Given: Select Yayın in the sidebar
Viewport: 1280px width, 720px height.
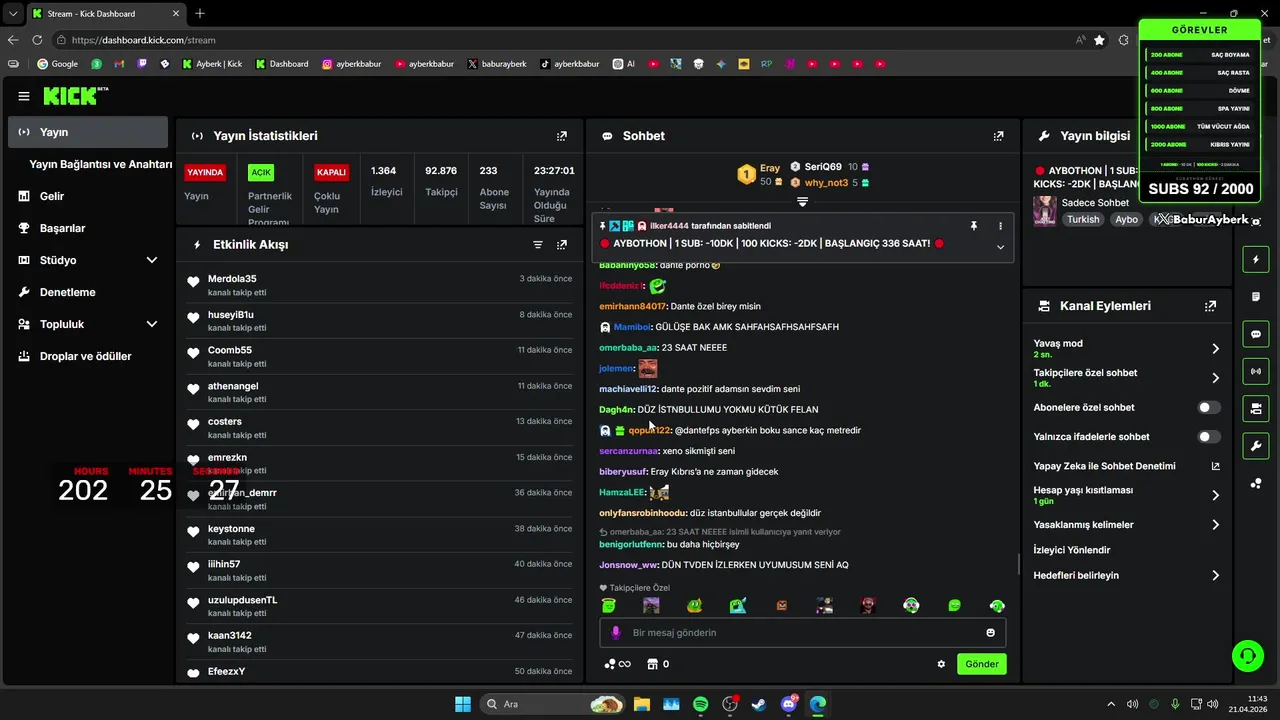Looking at the screenshot, I should 88,132.
